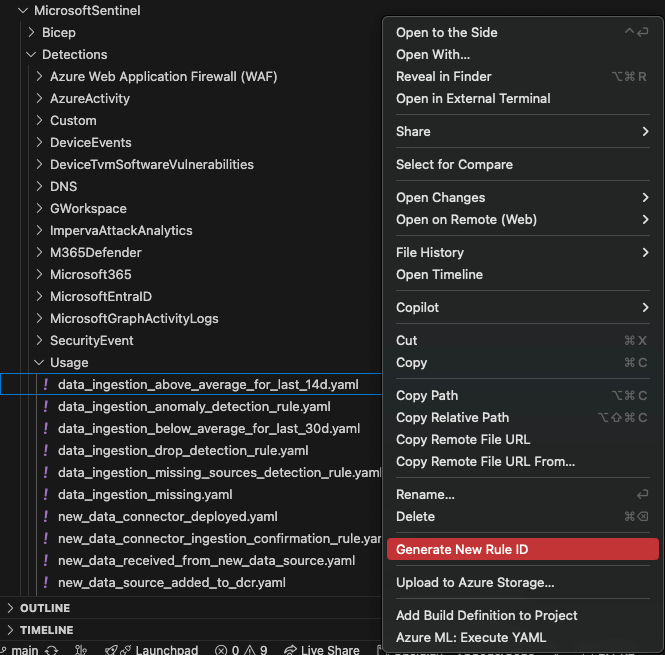Click the main branch indicator in status bar
665x655 pixels.
coord(20,650)
